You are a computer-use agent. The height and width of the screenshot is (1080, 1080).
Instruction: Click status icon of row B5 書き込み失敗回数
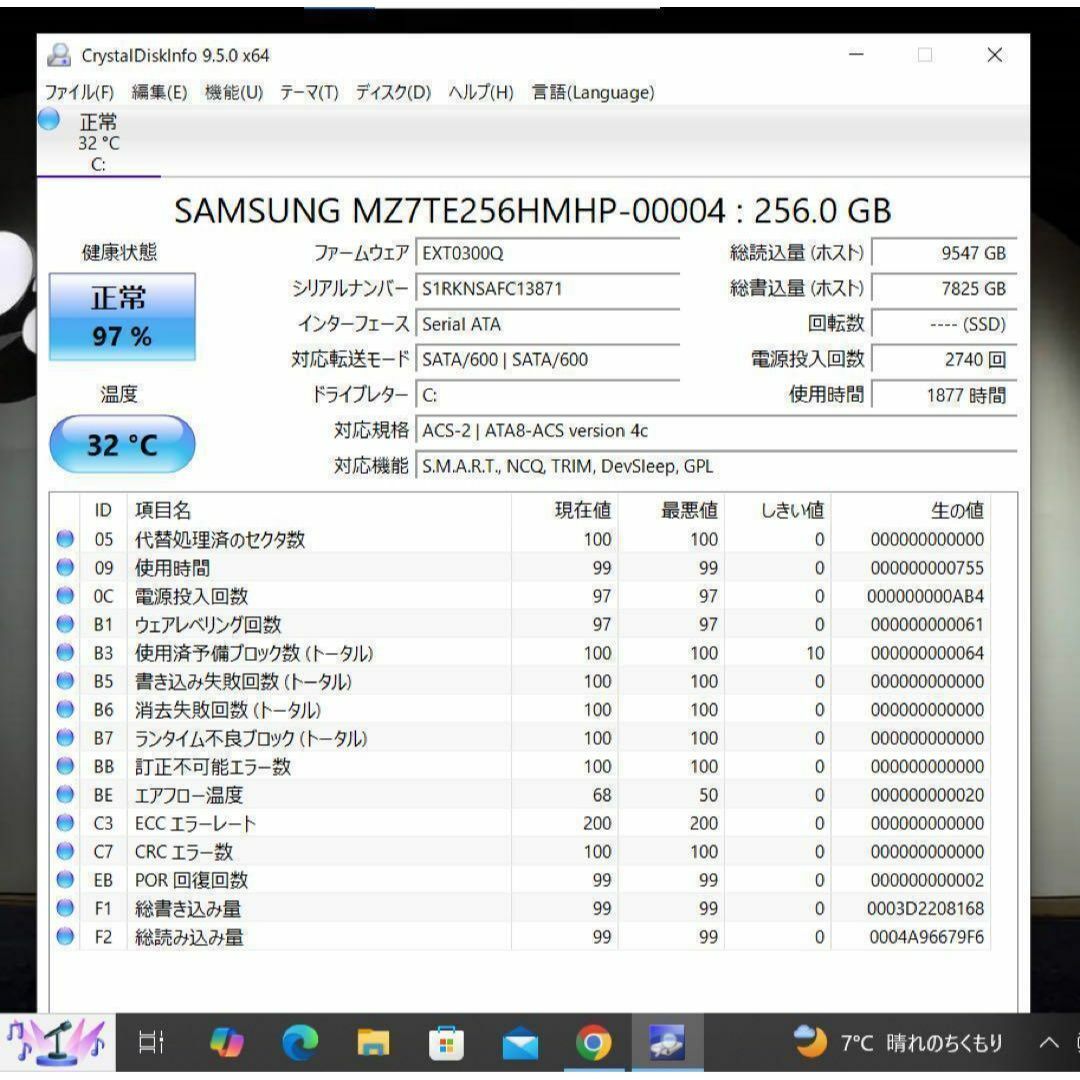tap(65, 681)
